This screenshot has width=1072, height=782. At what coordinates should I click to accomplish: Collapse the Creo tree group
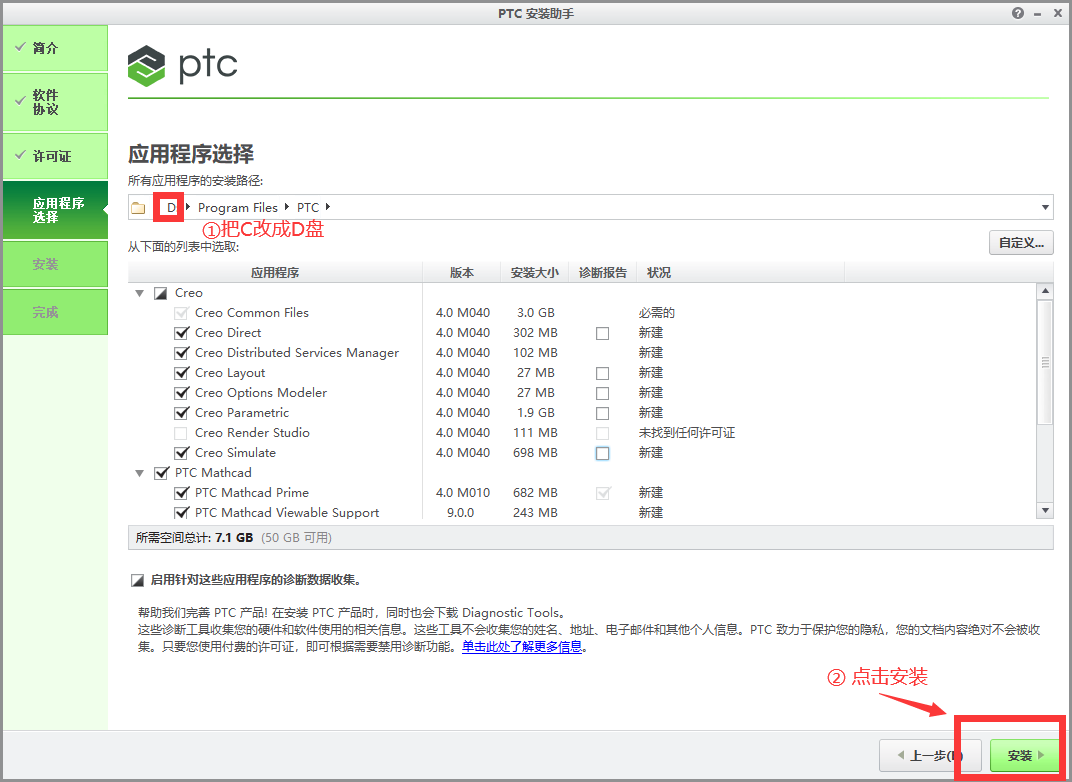click(139, 293)
